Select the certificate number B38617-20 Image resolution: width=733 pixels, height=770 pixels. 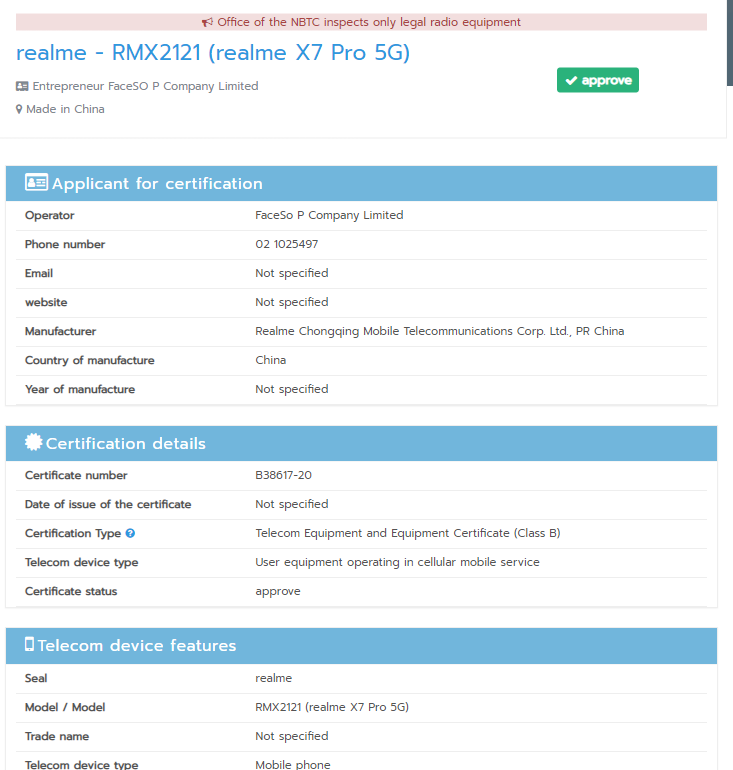point(283,475)
